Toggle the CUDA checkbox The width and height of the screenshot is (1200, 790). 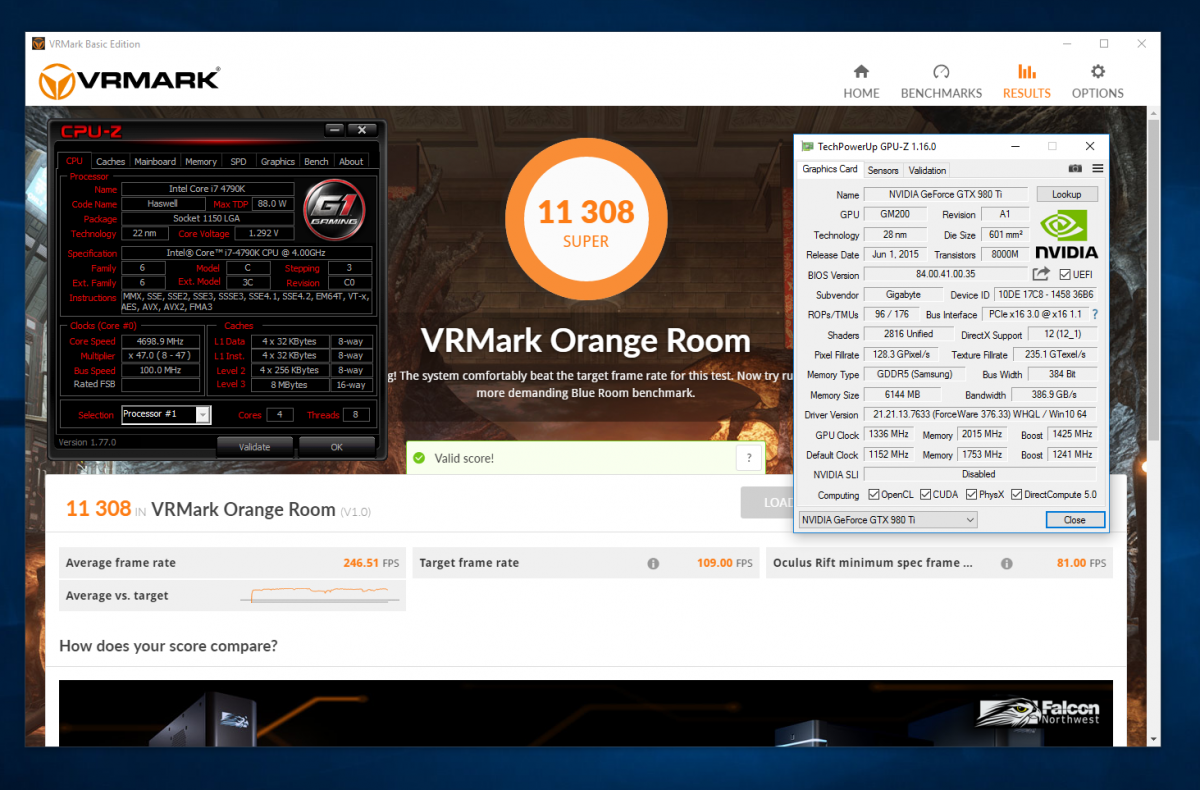click(x=926, y=494)
